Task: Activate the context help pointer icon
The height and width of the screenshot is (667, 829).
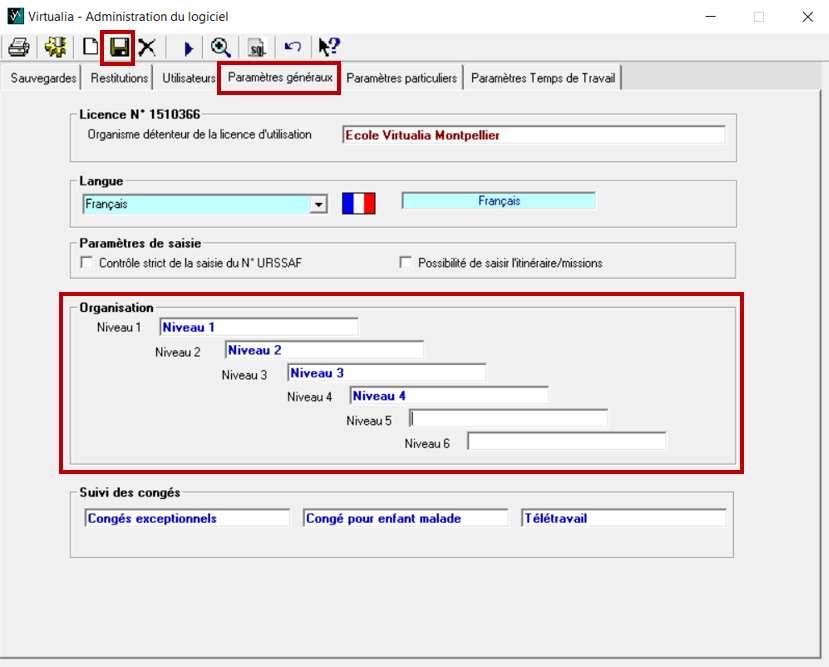Action: coord(328,47)
